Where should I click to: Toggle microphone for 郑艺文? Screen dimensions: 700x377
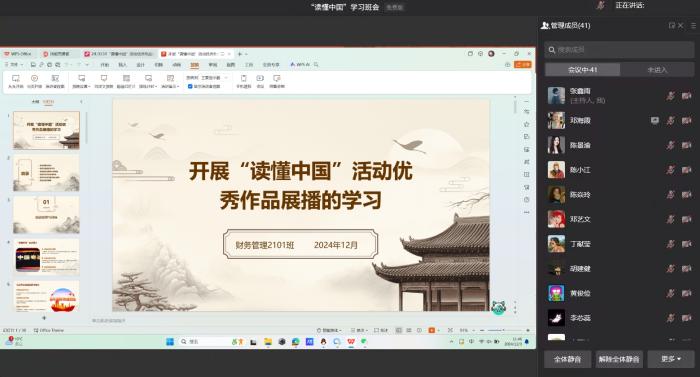[671, 219]
